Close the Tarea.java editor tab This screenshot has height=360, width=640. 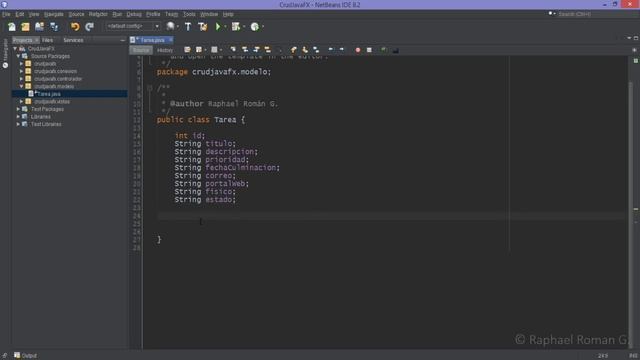point(171,40)
